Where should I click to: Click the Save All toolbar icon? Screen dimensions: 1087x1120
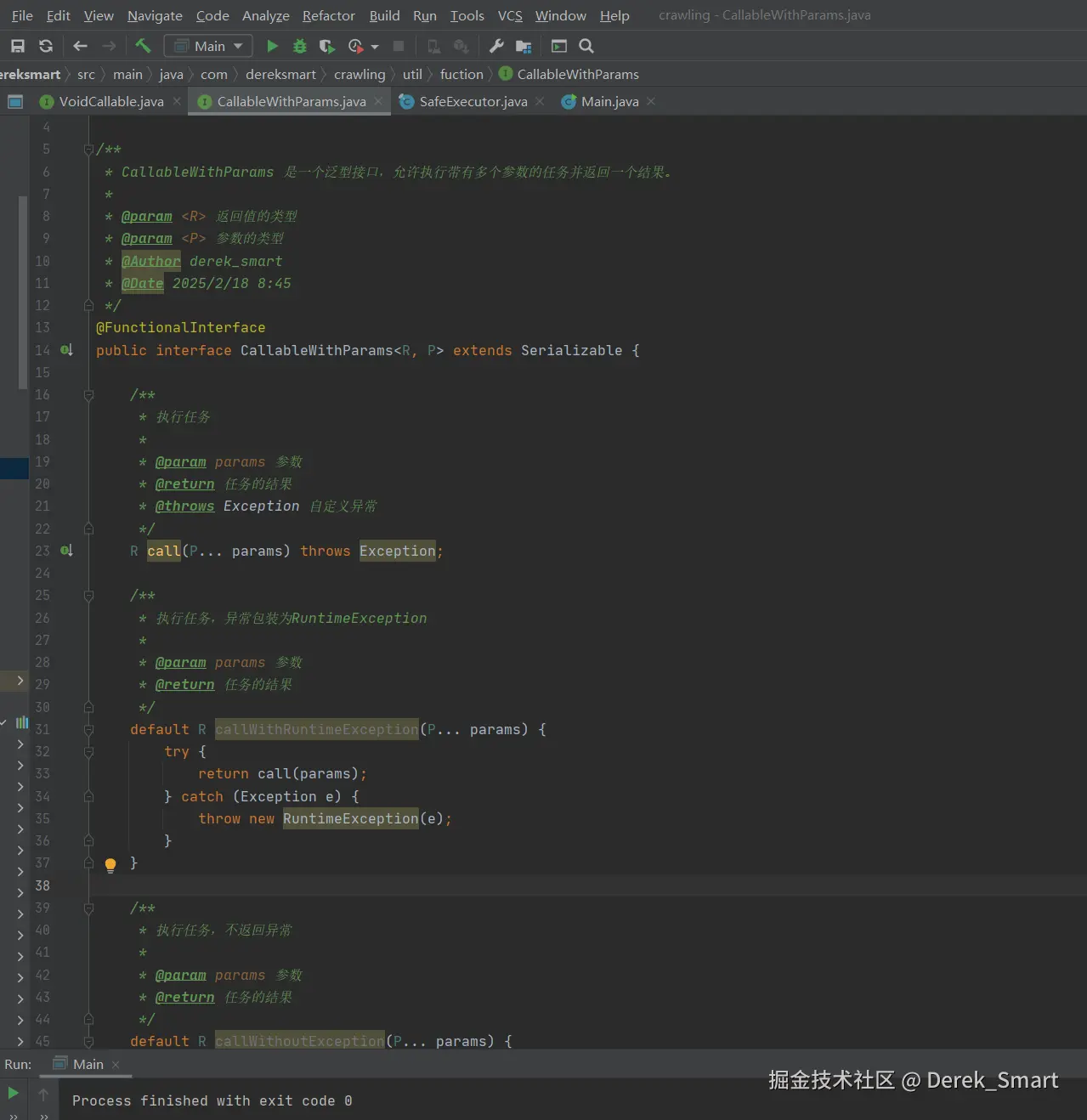[18, 46]
